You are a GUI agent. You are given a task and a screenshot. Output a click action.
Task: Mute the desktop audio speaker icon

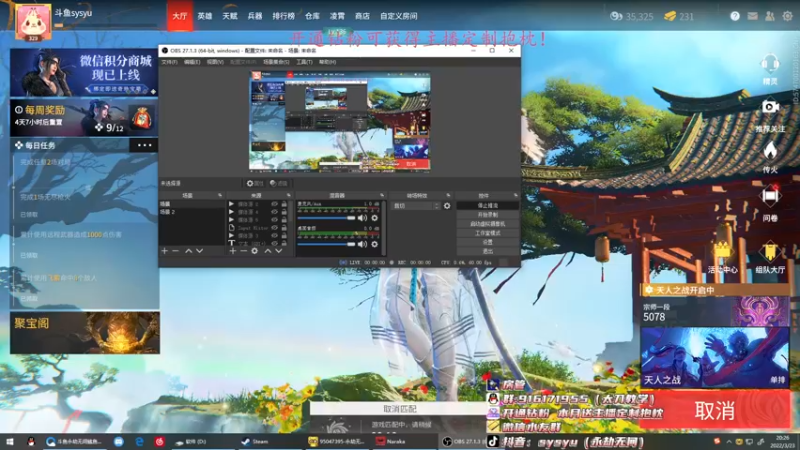click(x=362, y=244)
